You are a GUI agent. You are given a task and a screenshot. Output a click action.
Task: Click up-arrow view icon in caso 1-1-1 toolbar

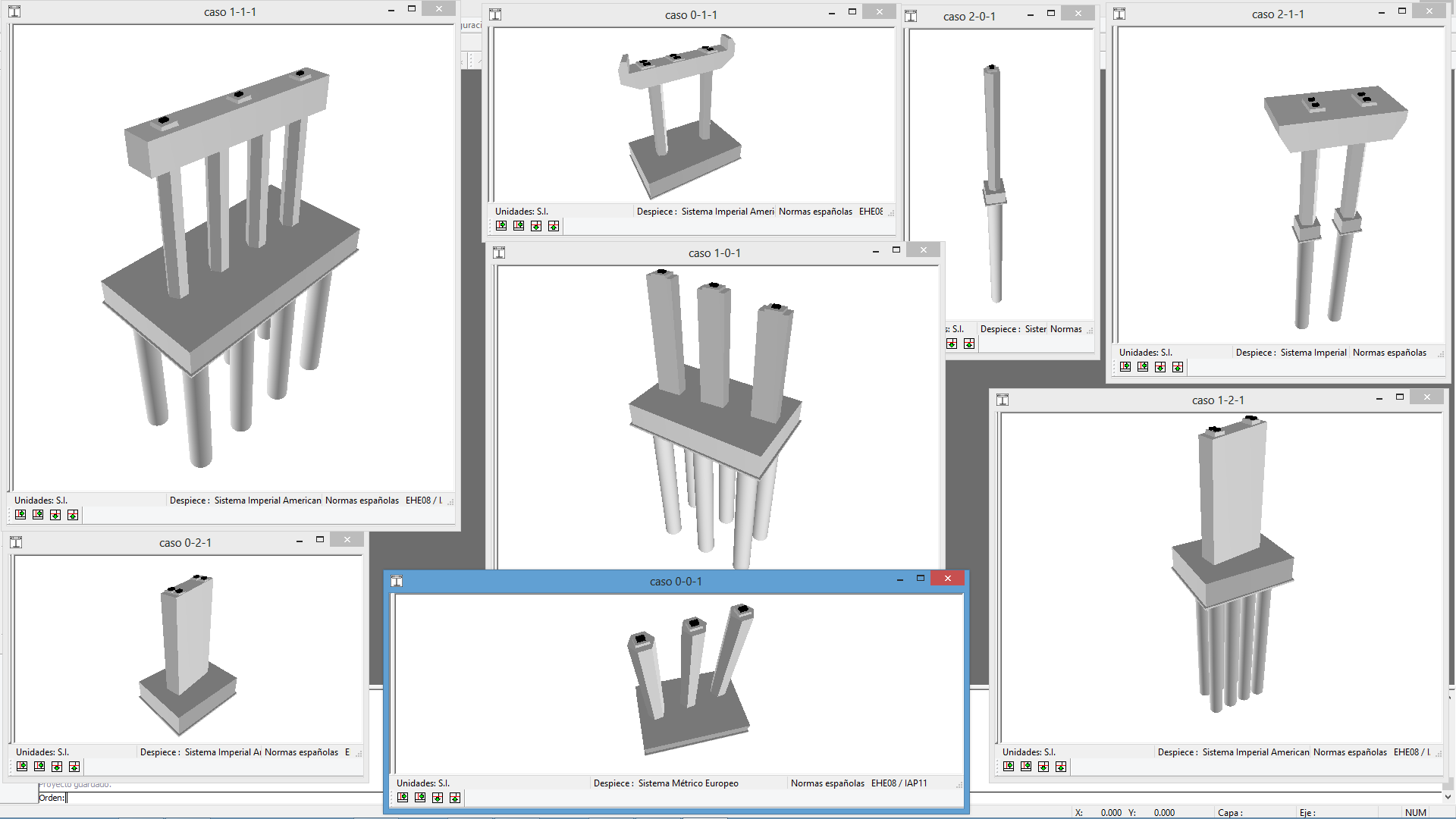(73, 515)
